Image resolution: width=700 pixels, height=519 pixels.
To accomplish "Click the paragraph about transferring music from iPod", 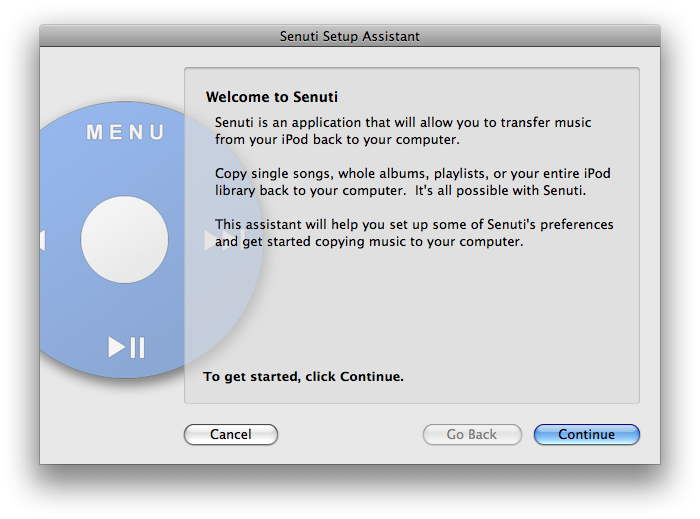I will (403, 131).
